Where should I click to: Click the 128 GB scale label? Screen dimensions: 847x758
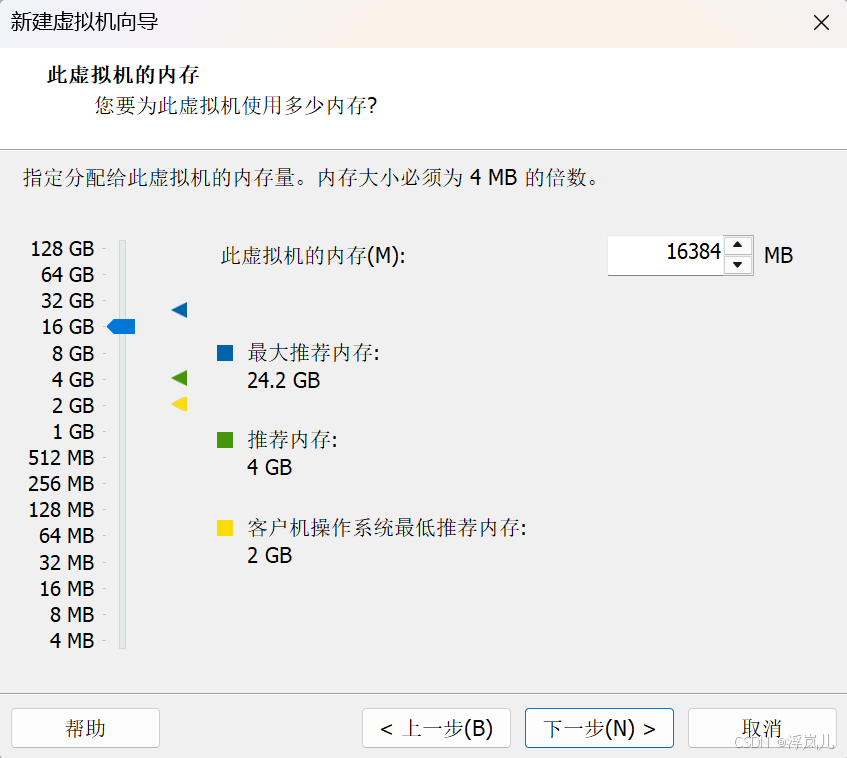(63, 249)
